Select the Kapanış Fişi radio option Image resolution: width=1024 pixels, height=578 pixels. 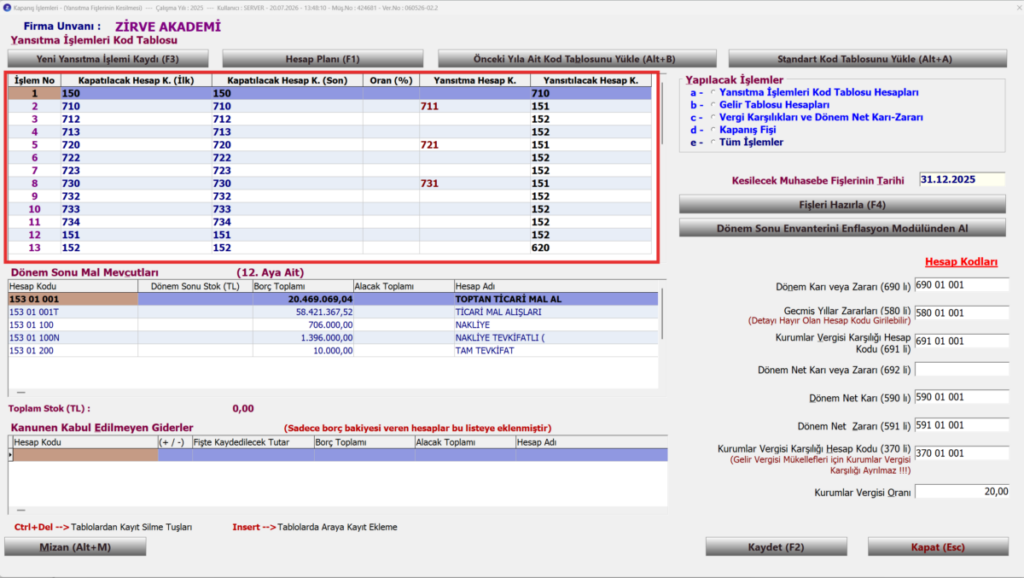coord(712,130)
